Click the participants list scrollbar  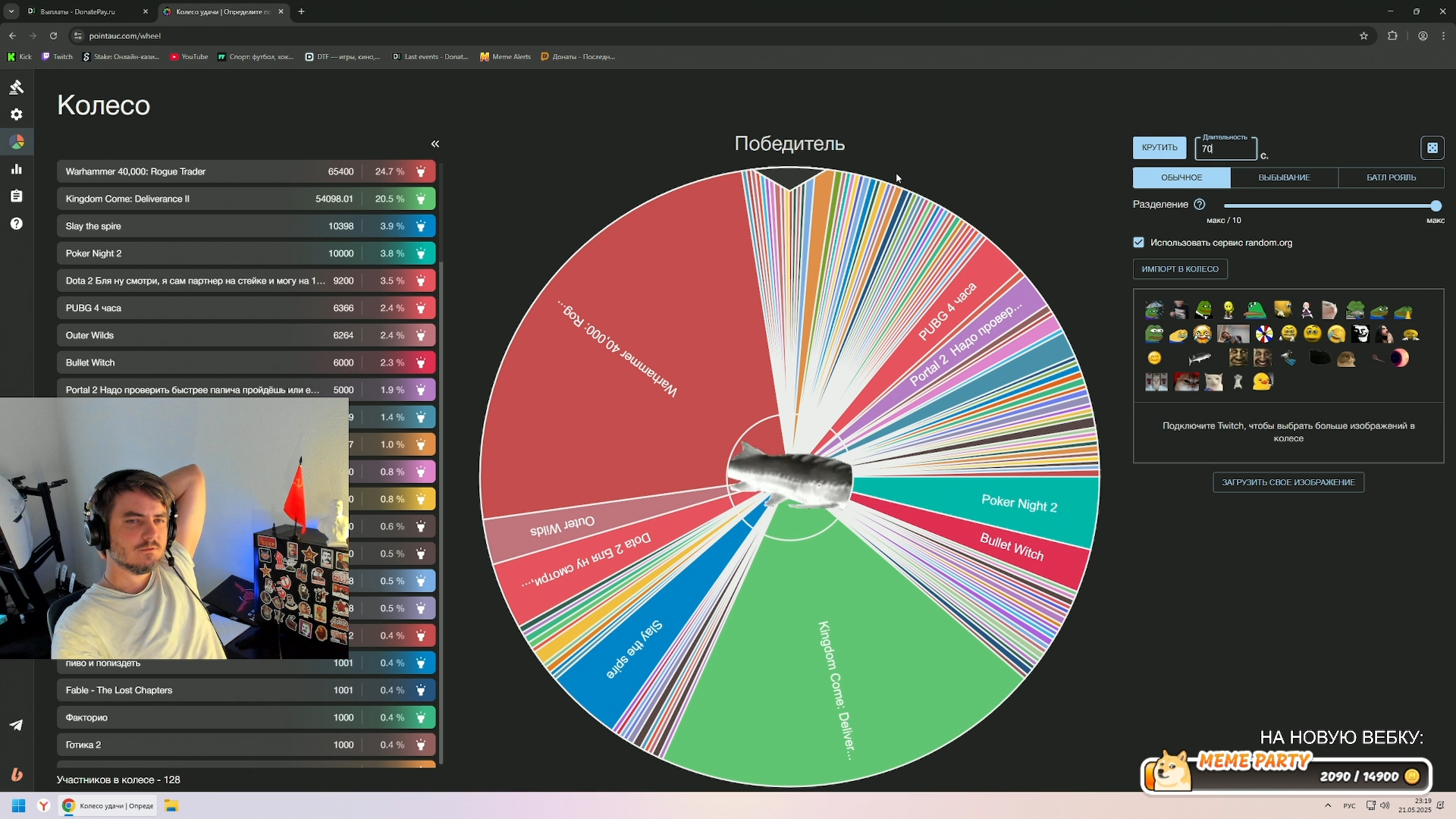(441, 463)
